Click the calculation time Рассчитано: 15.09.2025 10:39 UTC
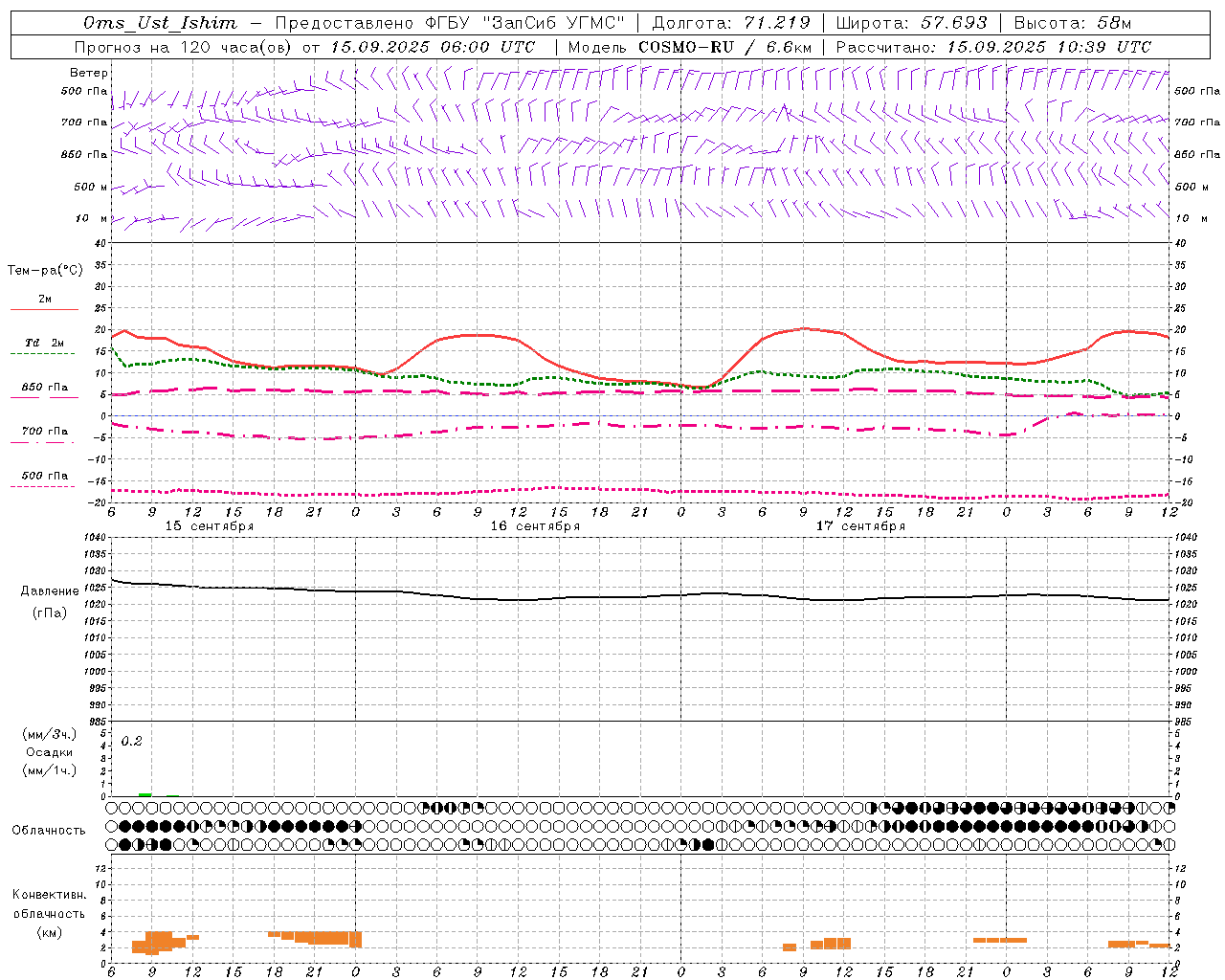Image resolution: width=1225 pixels, height=980 pixels. (x=993, y=47)
